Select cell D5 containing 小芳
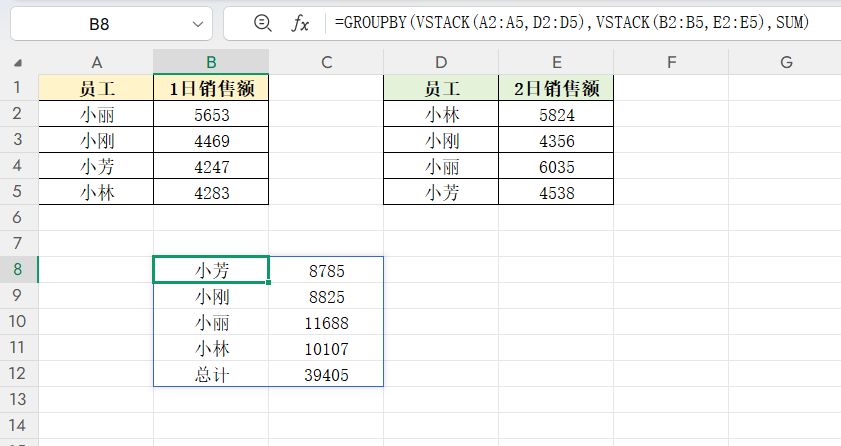The image size is (841, 446). click(x=441, y=192)
